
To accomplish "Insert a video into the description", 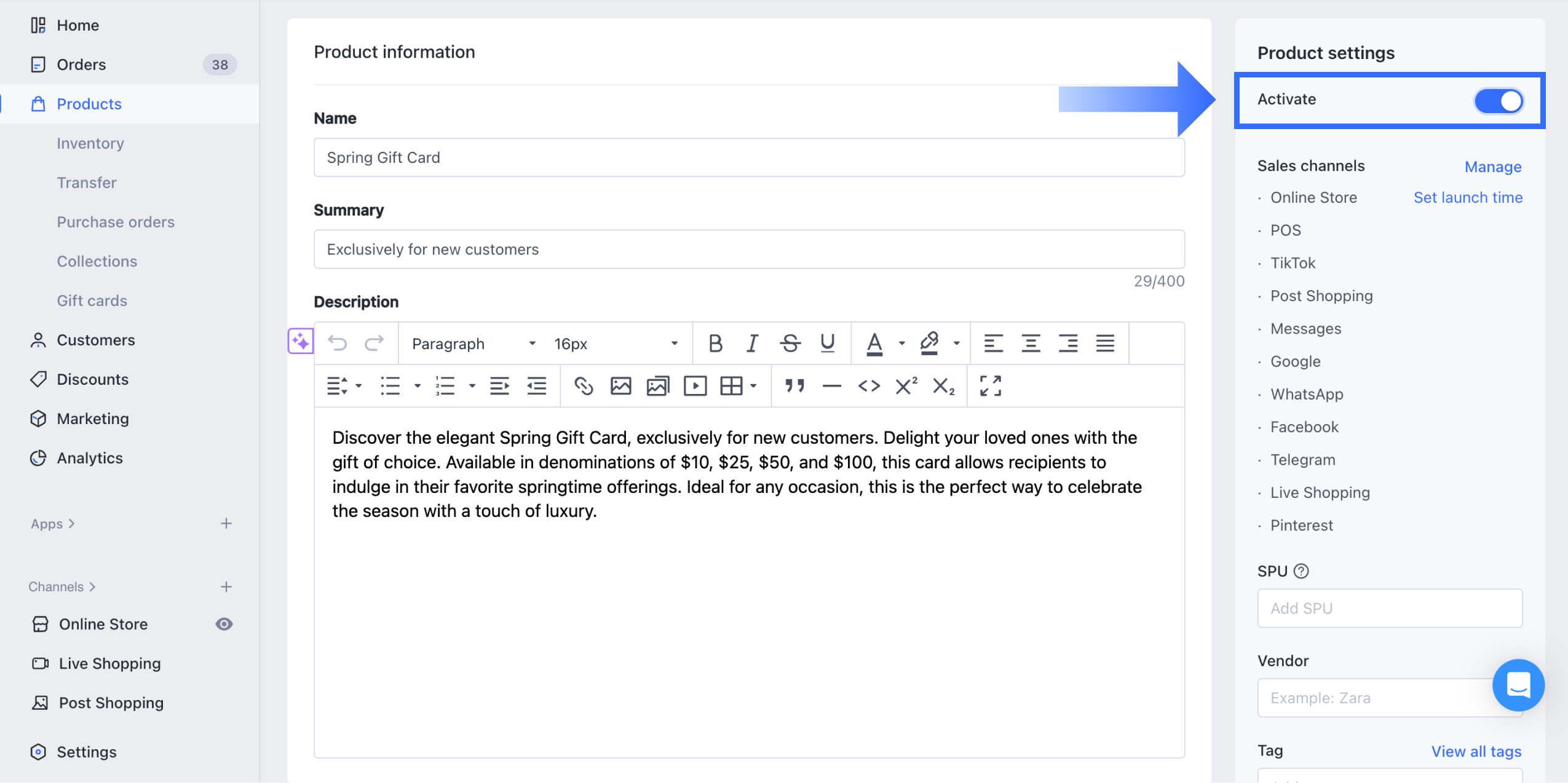I will [695, 386].
